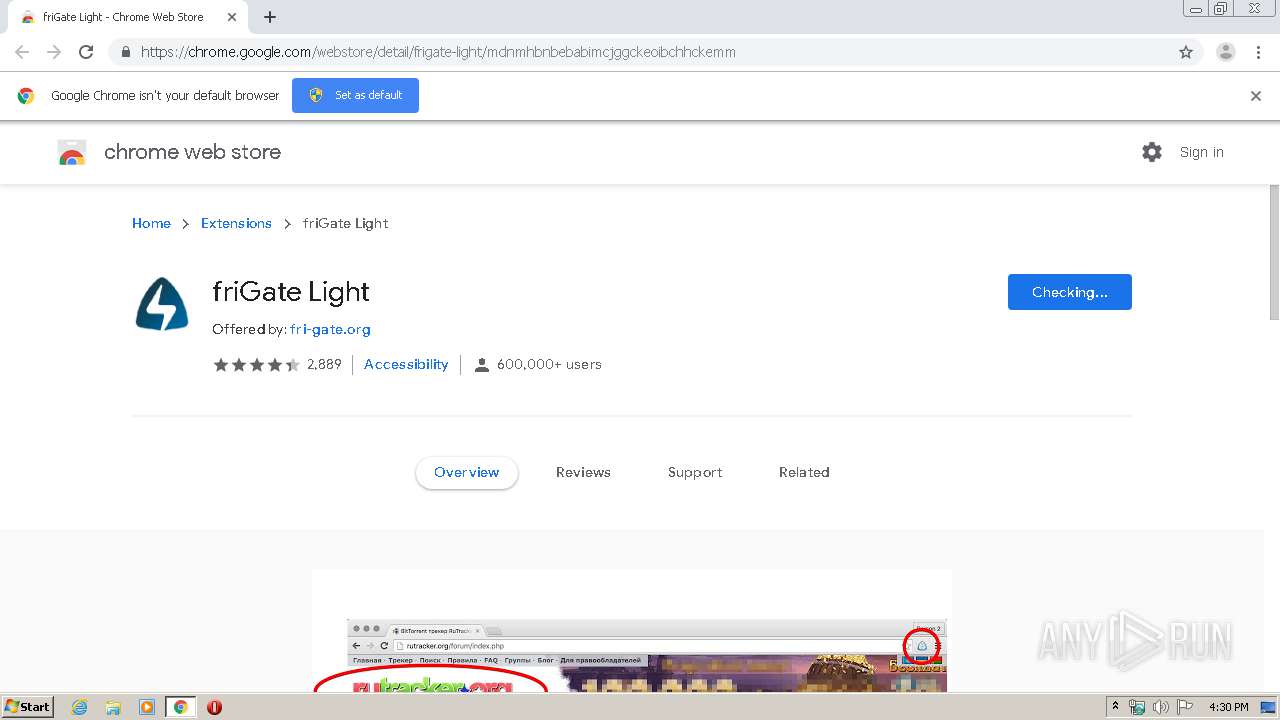Click the star rating for friGate Light

256,365
